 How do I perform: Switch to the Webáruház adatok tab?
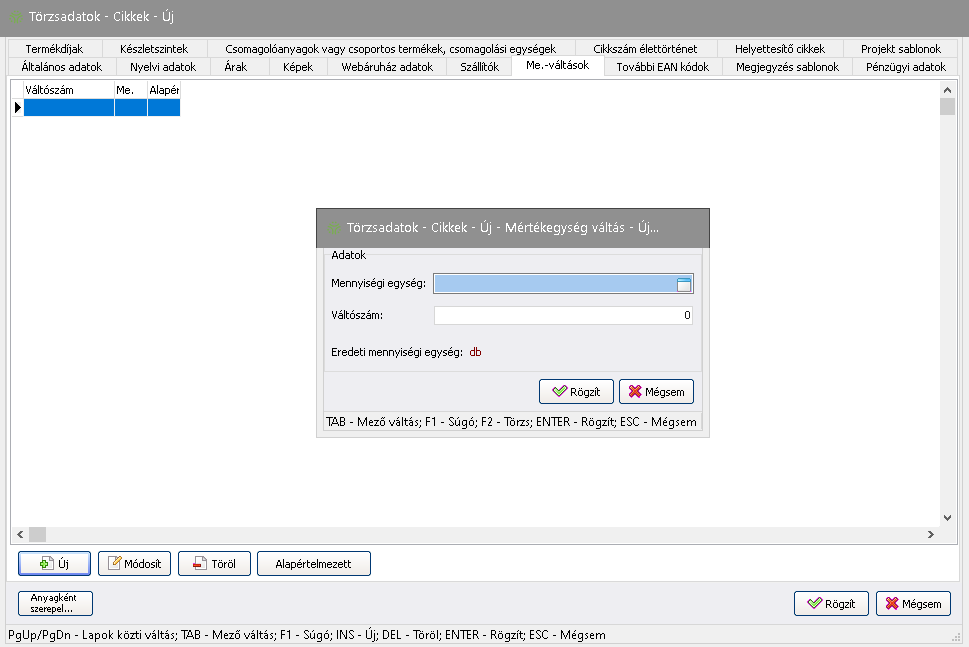coord(387,67)
